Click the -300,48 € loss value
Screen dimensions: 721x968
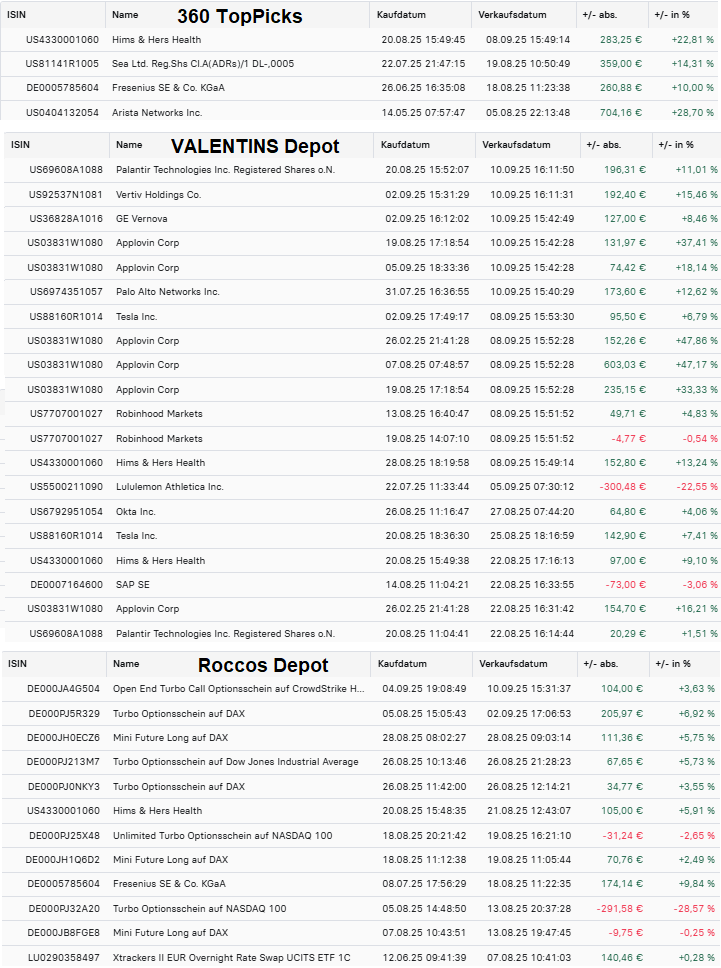point(623,486)
